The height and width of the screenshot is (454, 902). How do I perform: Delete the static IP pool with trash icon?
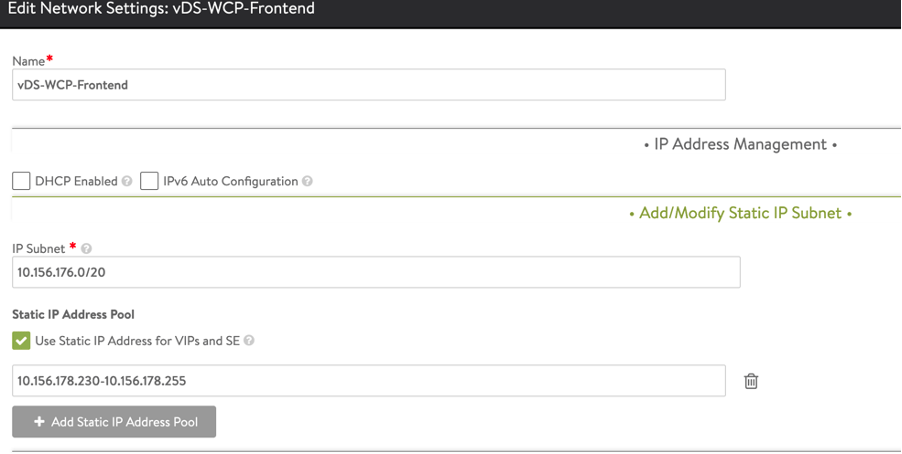pos(751,381)
